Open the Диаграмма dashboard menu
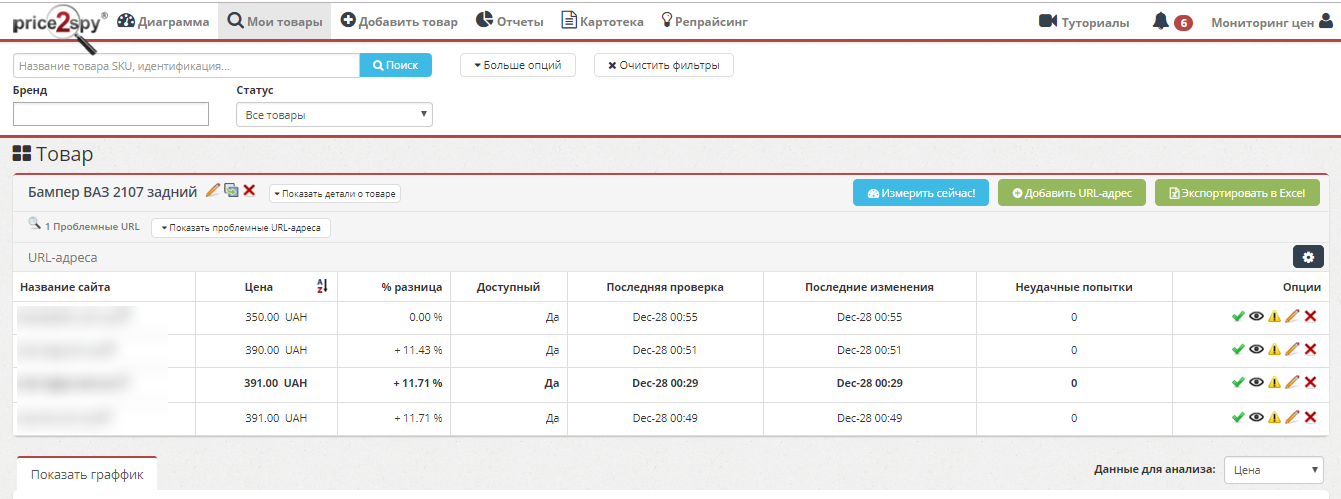 coord(164,21)
